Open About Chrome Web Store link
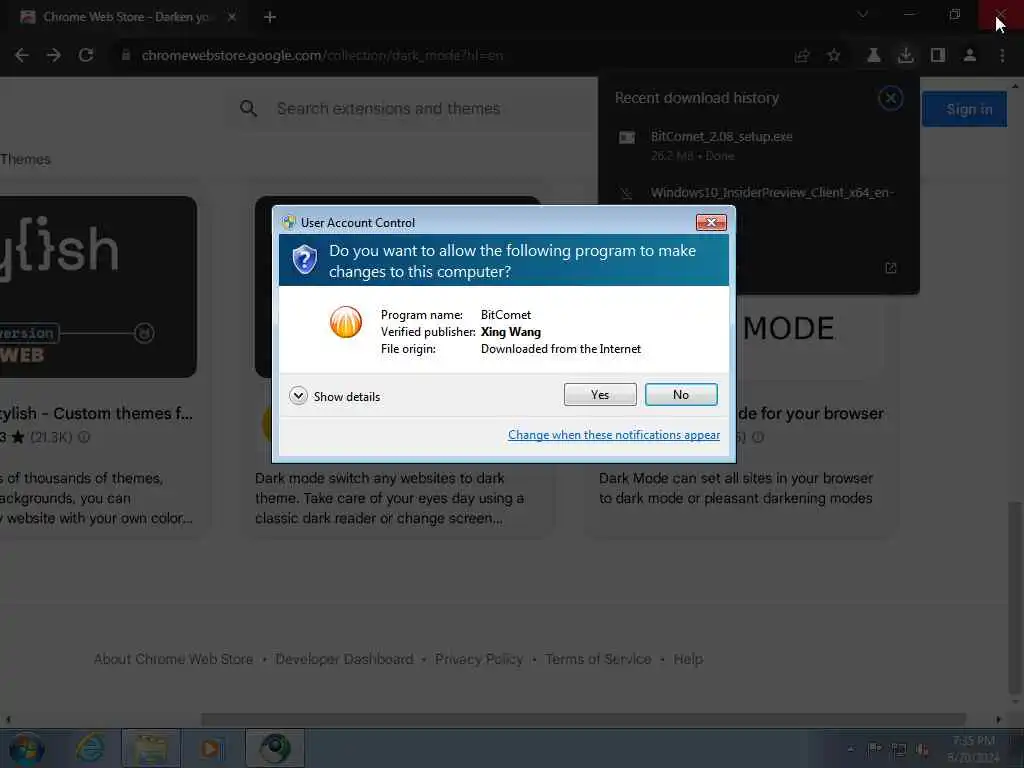Screen dimensions: 1024x768 [x=173, y=659]
